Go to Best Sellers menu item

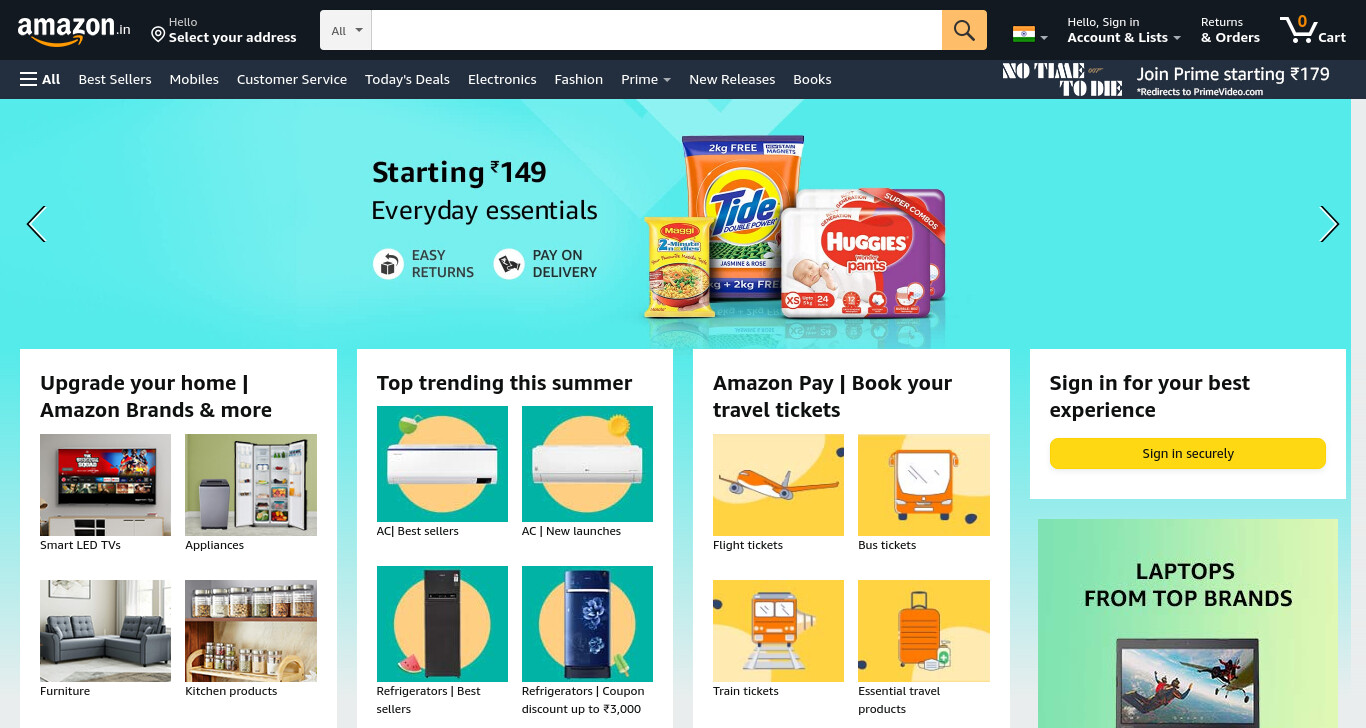[115, 79]
